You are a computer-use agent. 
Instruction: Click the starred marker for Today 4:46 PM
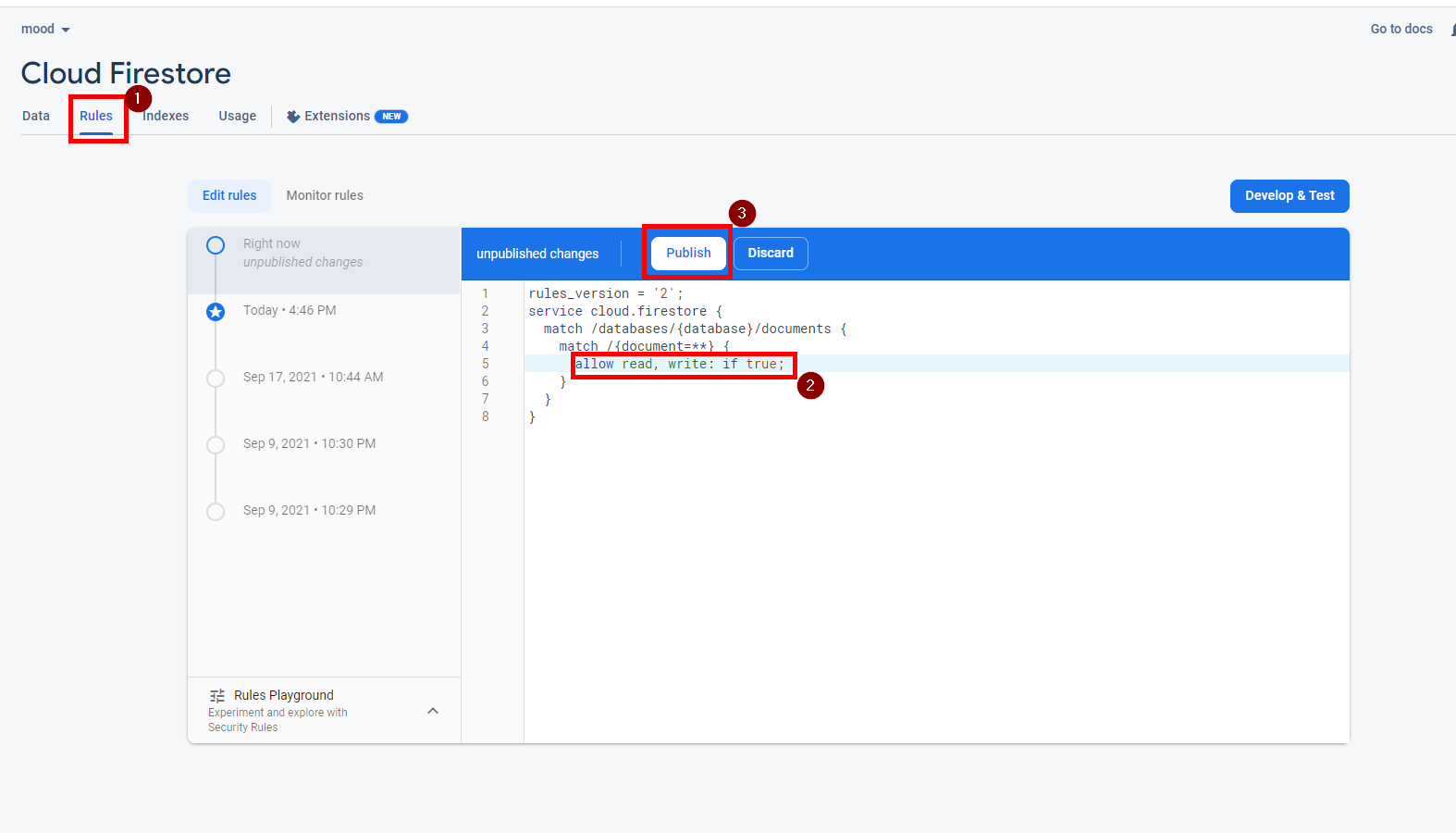pyautogui.click(x=216, y=312)
